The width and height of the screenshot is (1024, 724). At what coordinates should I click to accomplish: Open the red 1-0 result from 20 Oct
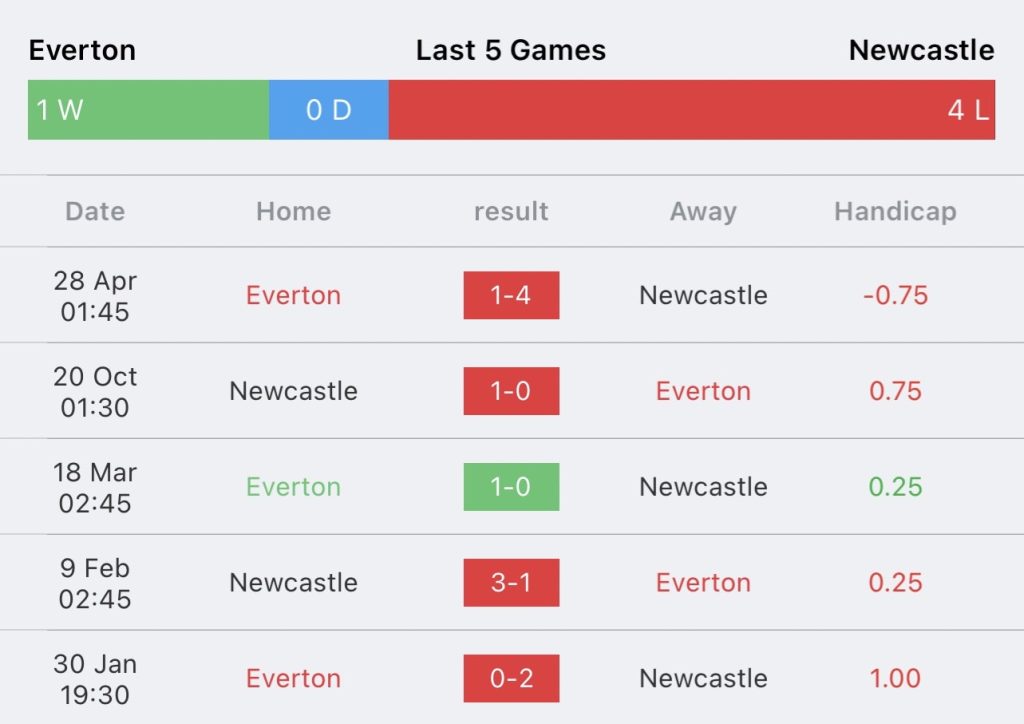coord(511,391)
